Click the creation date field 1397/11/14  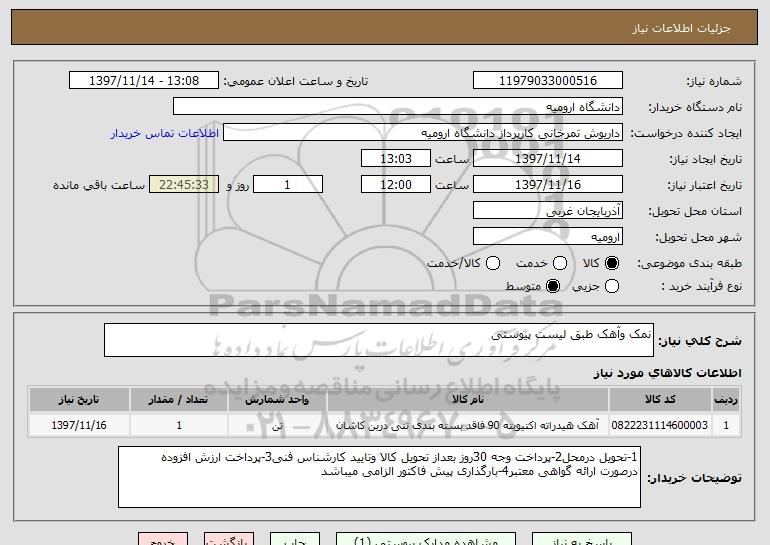(x=548, y=159)
